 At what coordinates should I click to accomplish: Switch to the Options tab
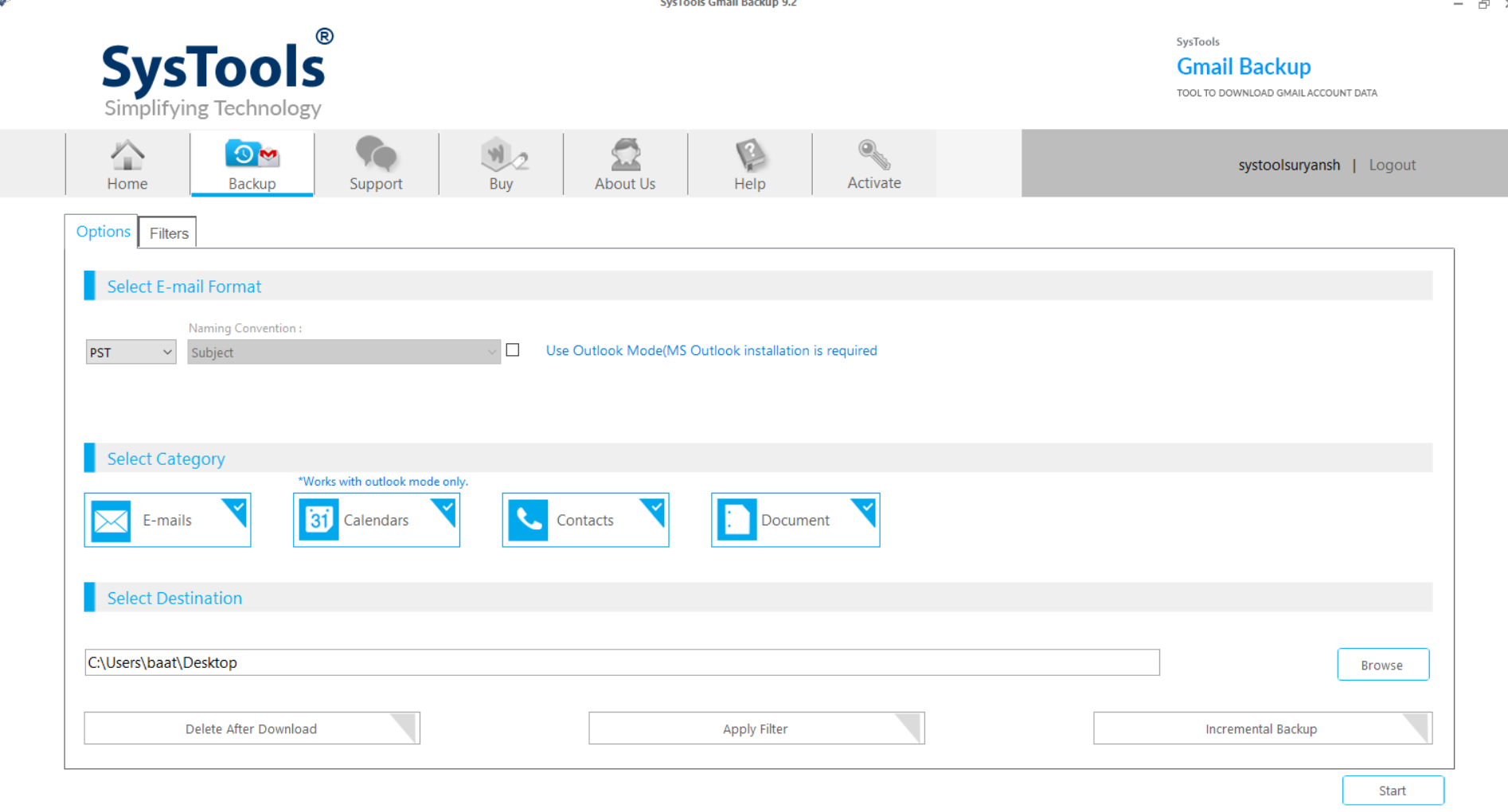(102, 232)
